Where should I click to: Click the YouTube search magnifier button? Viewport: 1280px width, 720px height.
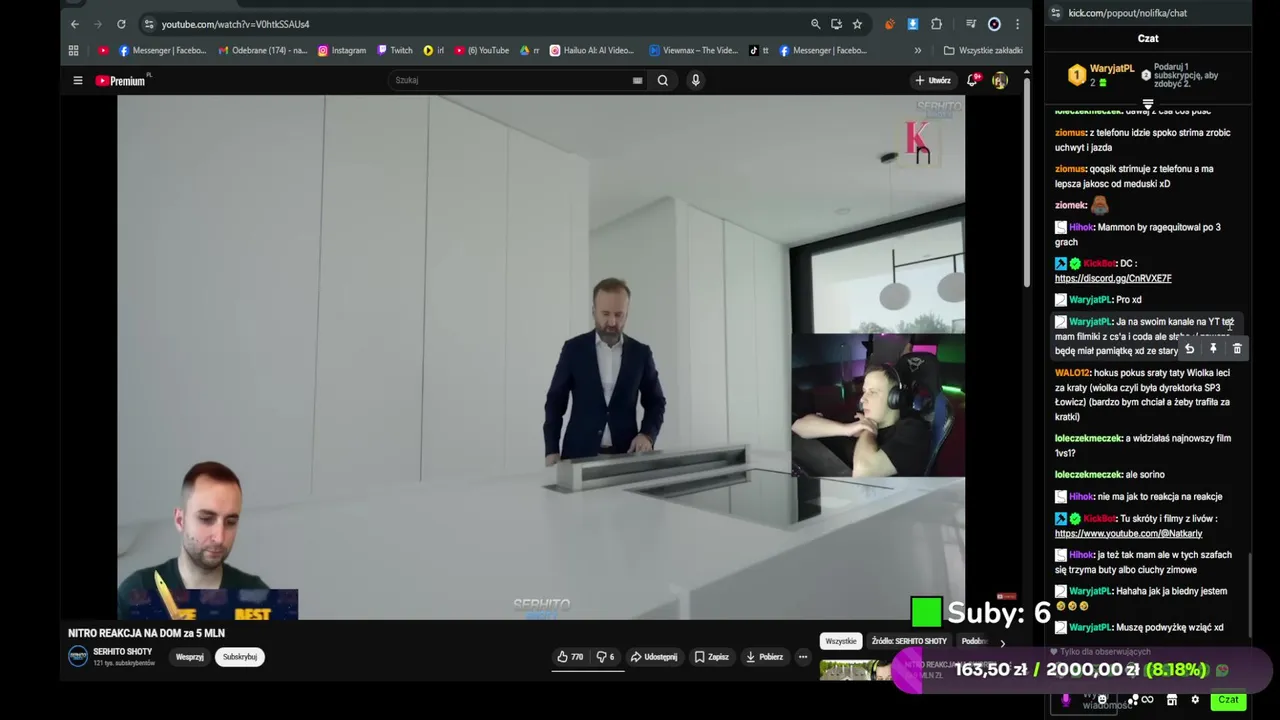point(662,80)
